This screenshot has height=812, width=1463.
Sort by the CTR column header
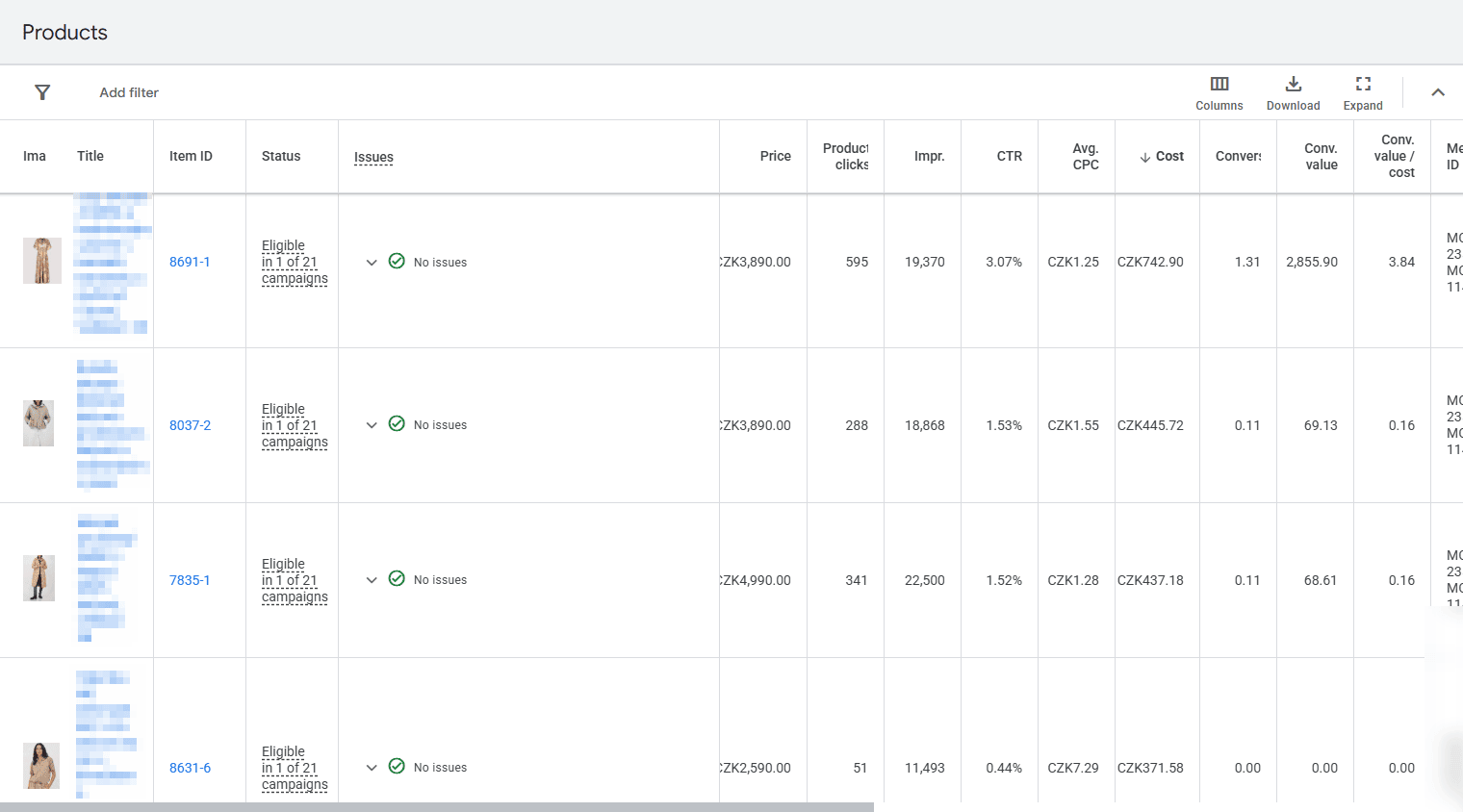point(1010,156)
